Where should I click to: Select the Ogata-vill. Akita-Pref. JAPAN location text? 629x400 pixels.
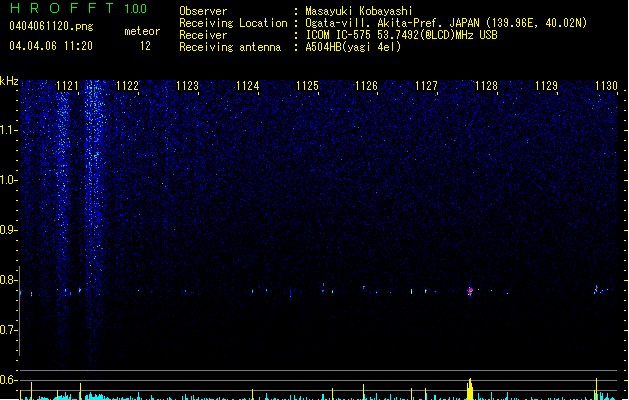446,23
